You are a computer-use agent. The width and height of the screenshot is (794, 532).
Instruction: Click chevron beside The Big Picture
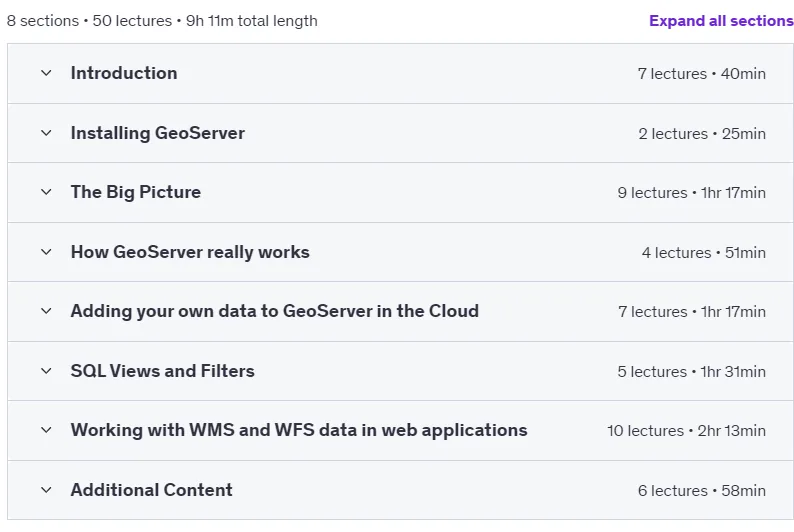coord(46,192)
